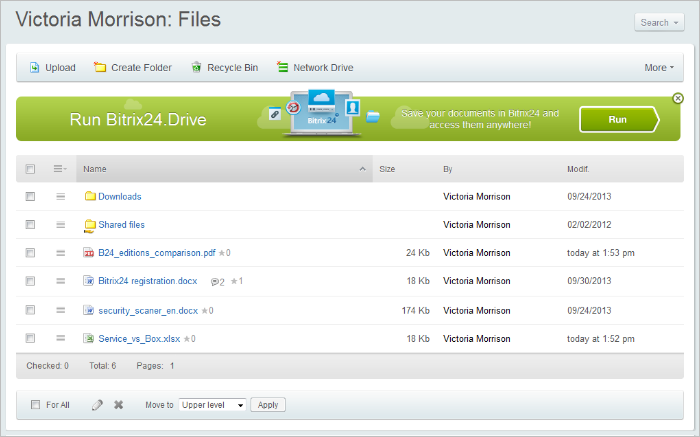The width and height of the screenshot is (700, 437).
Task: Open the Search dropdown
Action: pyautogui.click(x=658, y=23)
